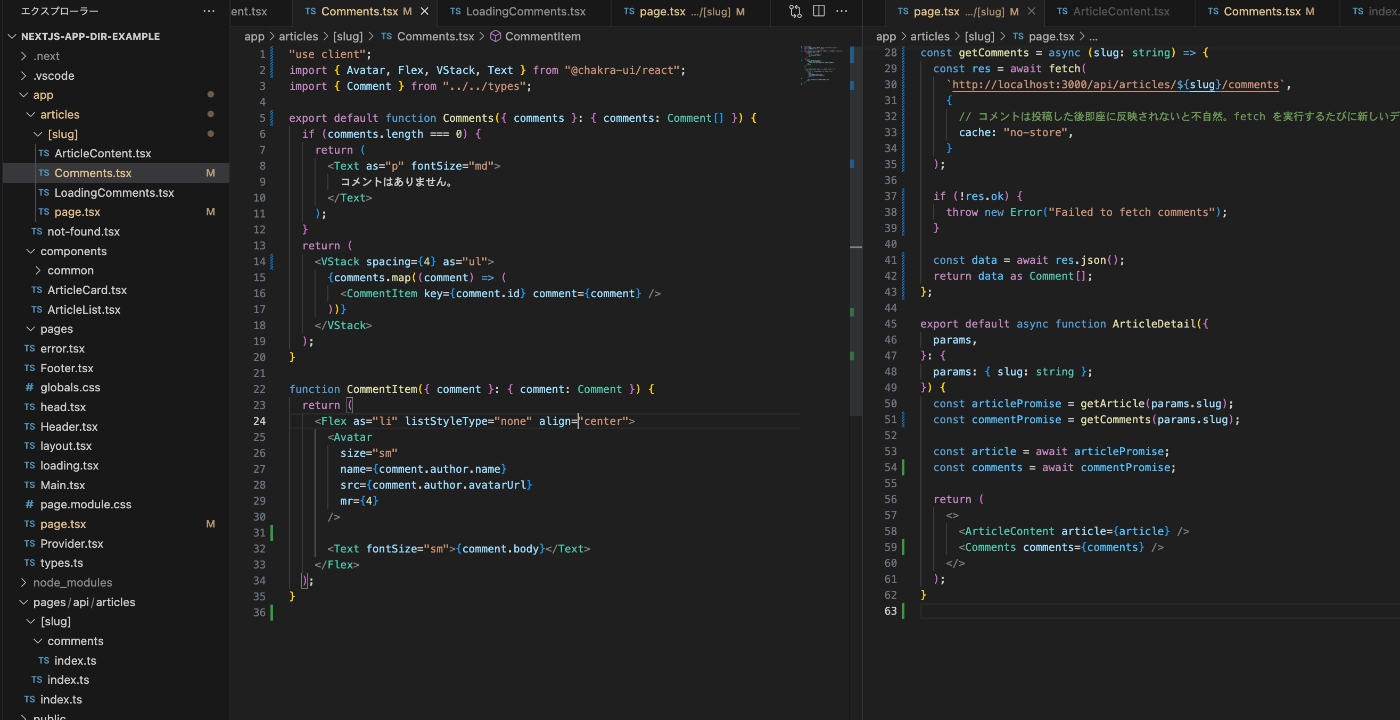Click line number 63 in right editor
1400x720 pixels.
pyautogui.click(x=890, y=611)
